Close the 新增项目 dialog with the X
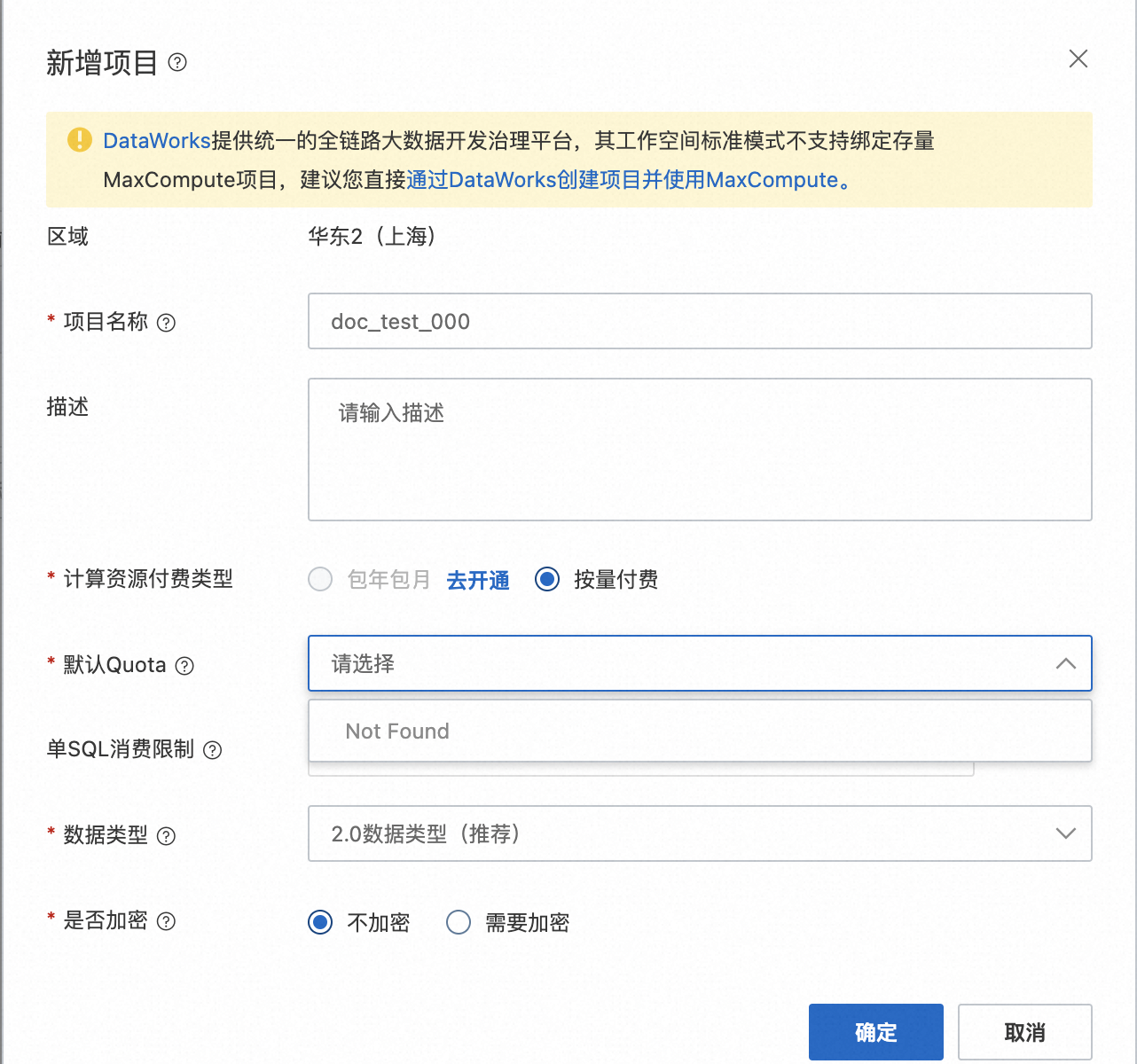This screenshot has height=1064, width=1137. point(1078,59)
